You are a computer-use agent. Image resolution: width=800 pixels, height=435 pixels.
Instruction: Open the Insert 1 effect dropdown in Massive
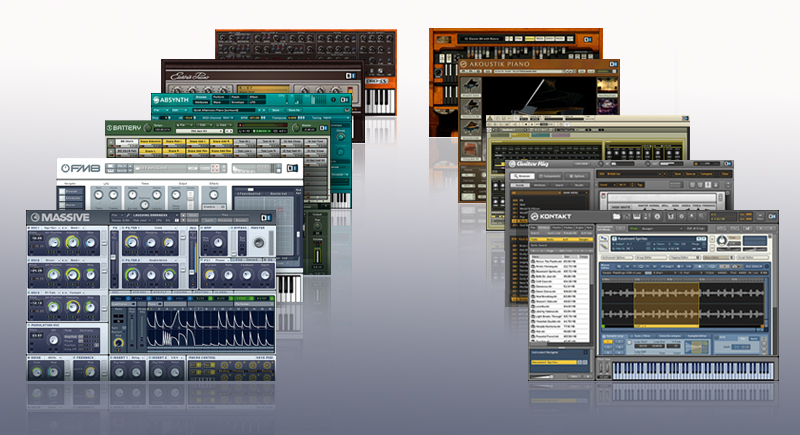[x=137, y=357]
